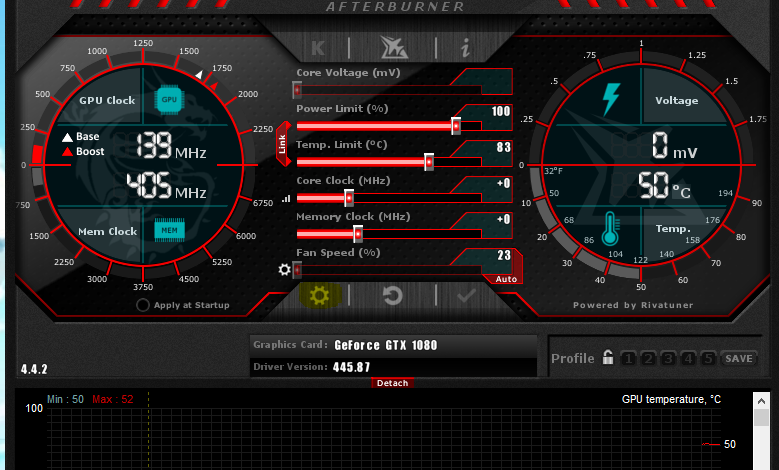Open the core clock curve bars icon

tap(286, 199)
